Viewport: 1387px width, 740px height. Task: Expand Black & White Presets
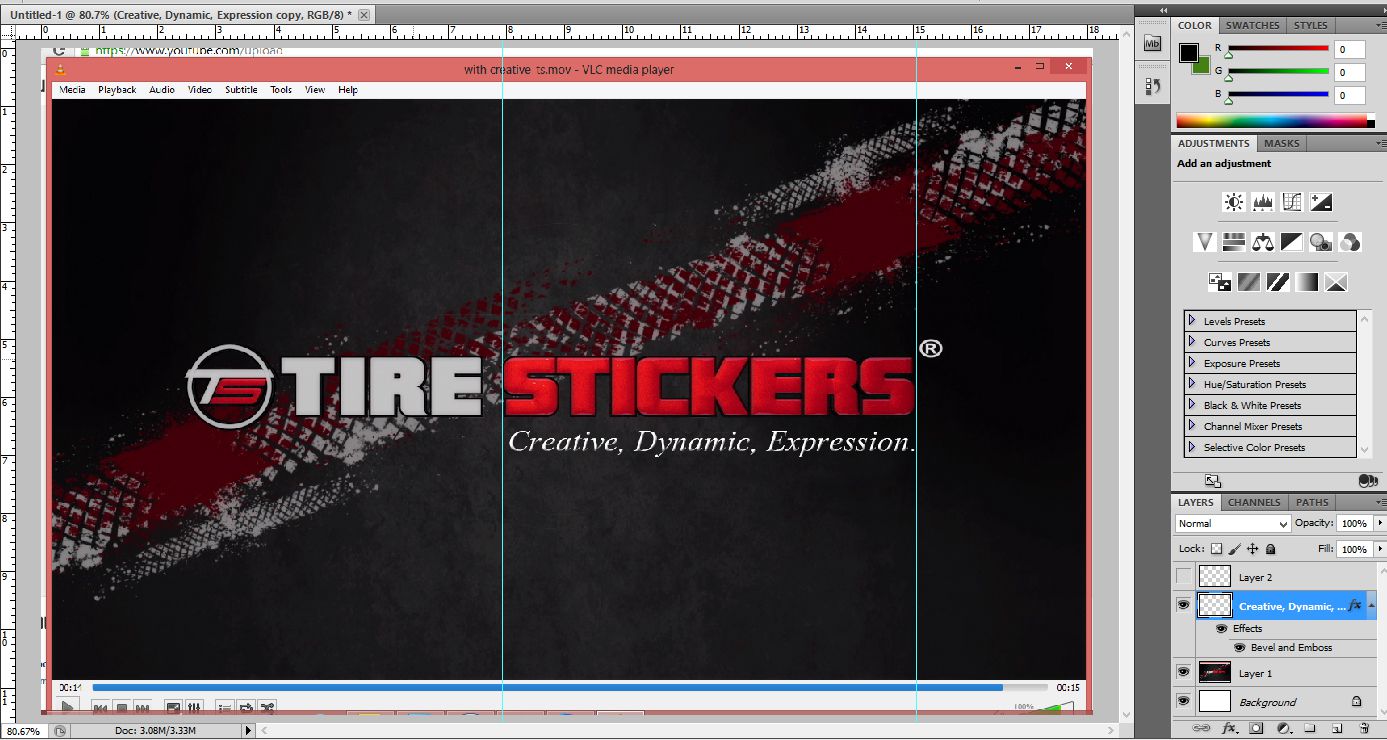point(1192,405)
